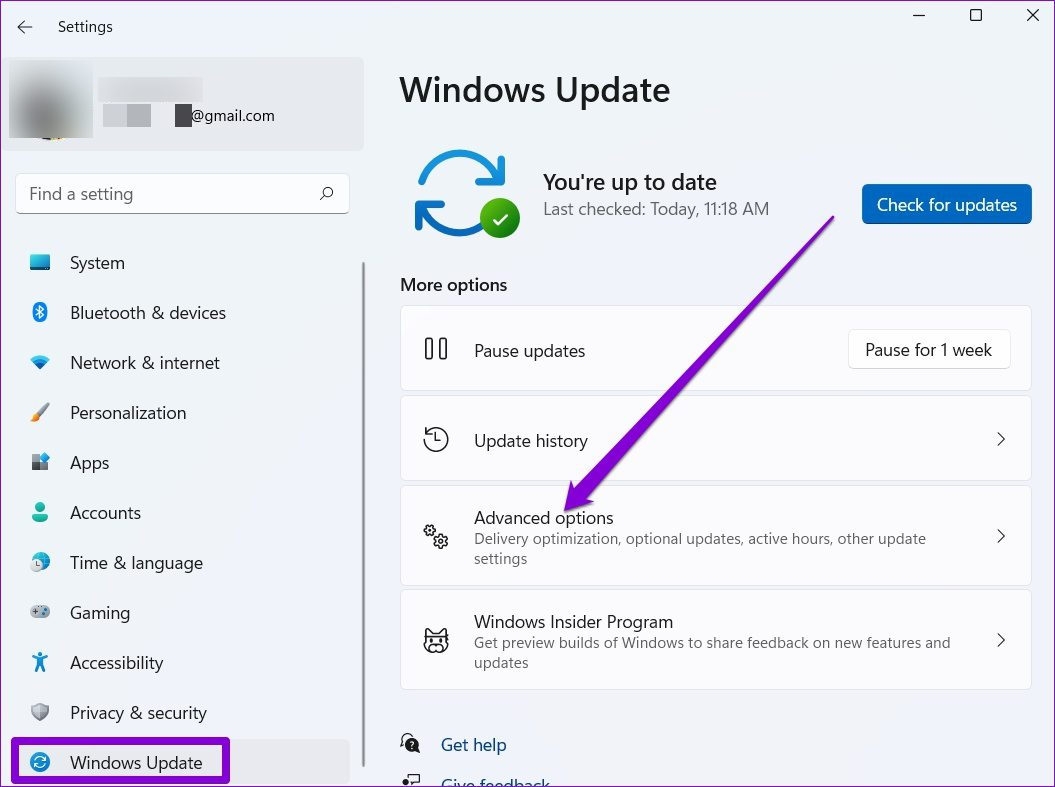Image resolution: width=1055 pixels, height=787 pixels.
Task: Click the Personalization paintbrush icon
Action: point(40,412)
